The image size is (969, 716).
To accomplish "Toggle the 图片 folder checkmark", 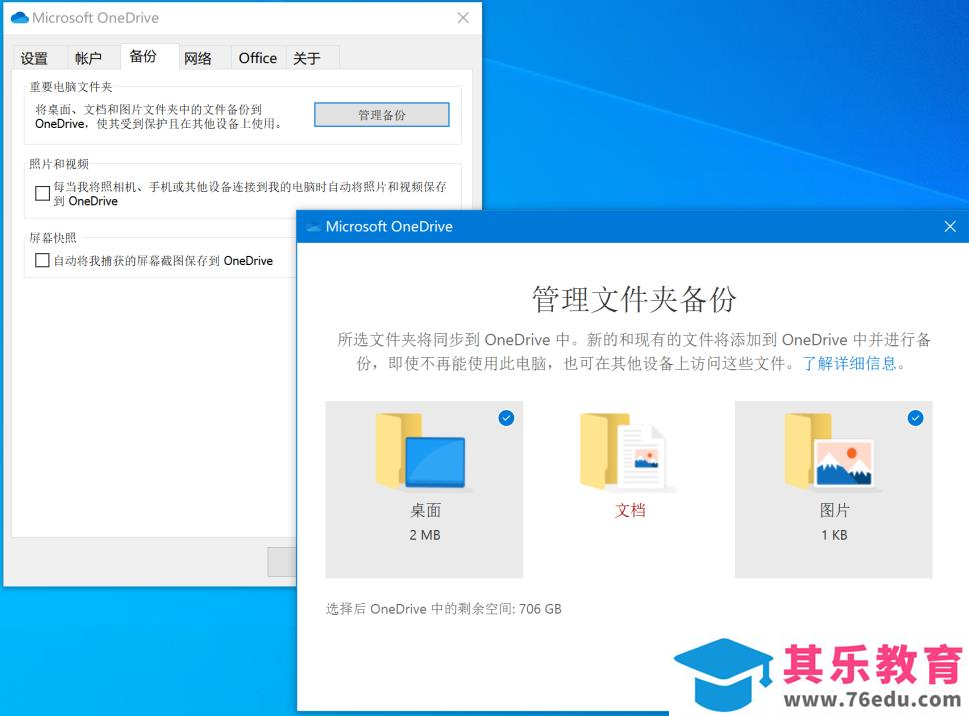I will (915, 418).
